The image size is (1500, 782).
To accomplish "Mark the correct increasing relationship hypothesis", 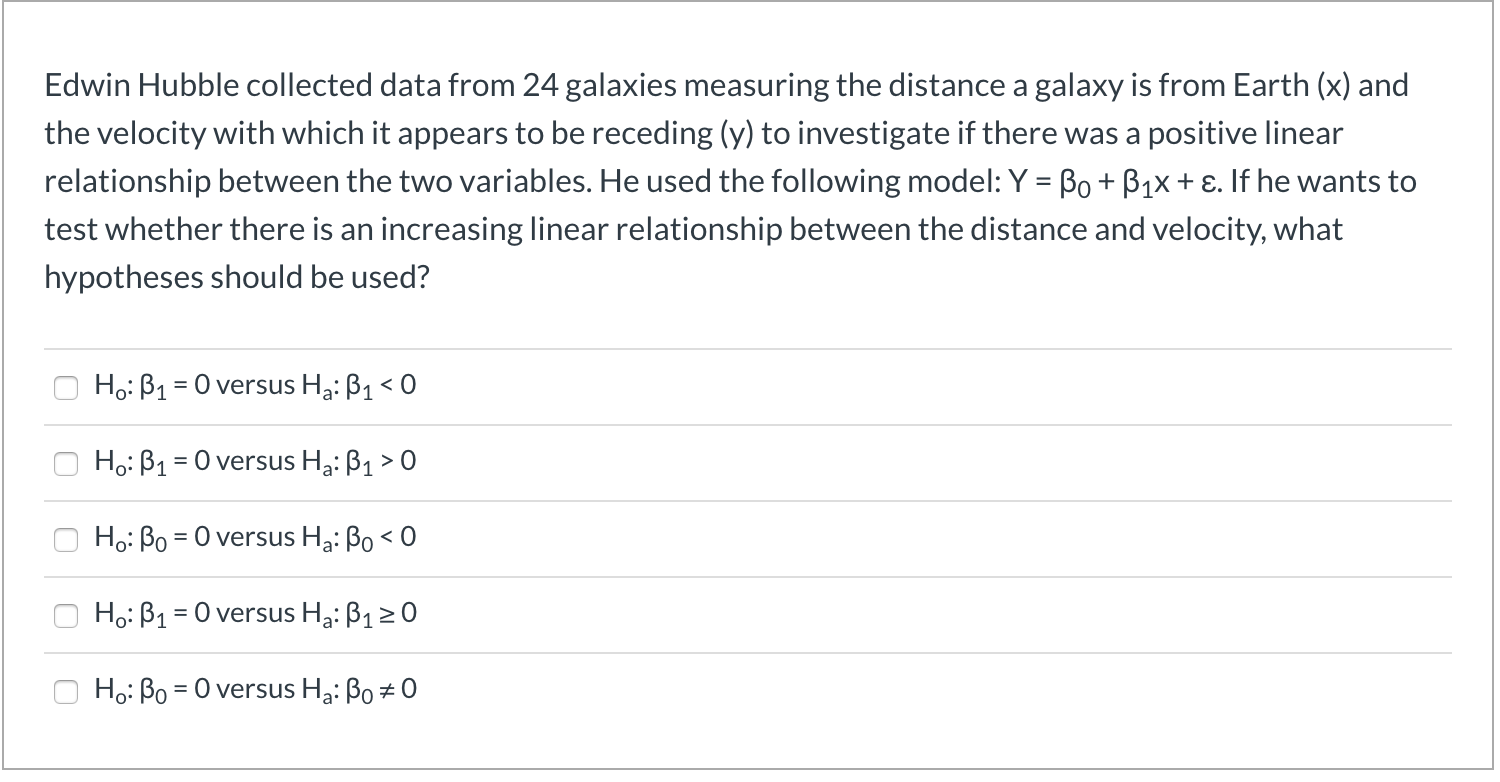I will coord(66,463).
